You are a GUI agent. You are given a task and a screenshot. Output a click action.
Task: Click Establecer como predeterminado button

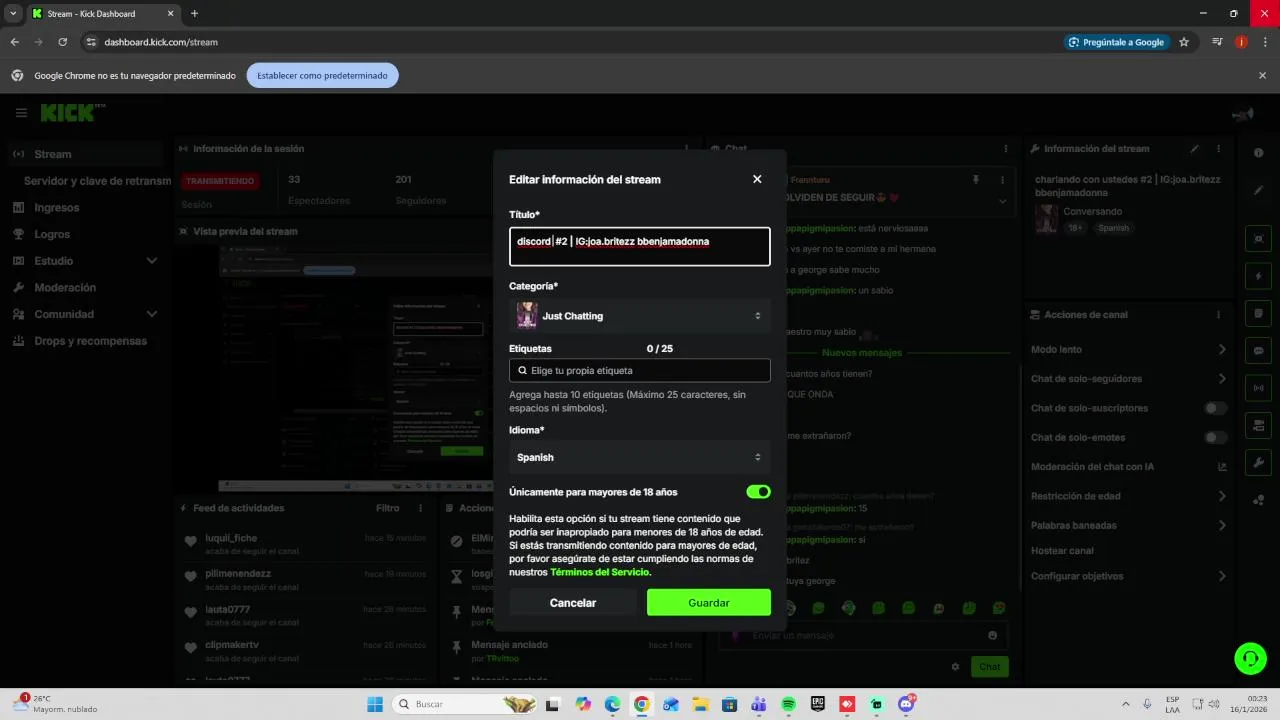(322, 75)
